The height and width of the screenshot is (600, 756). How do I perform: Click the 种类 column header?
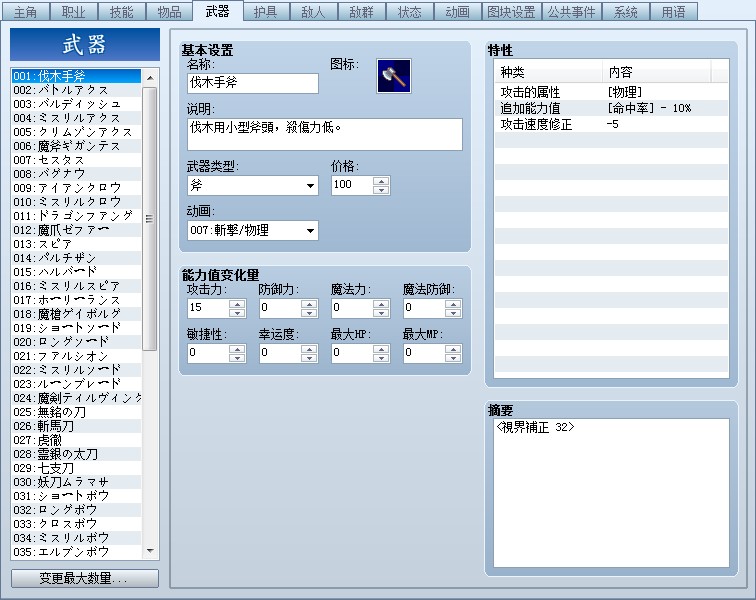click(x=549, y=72)
